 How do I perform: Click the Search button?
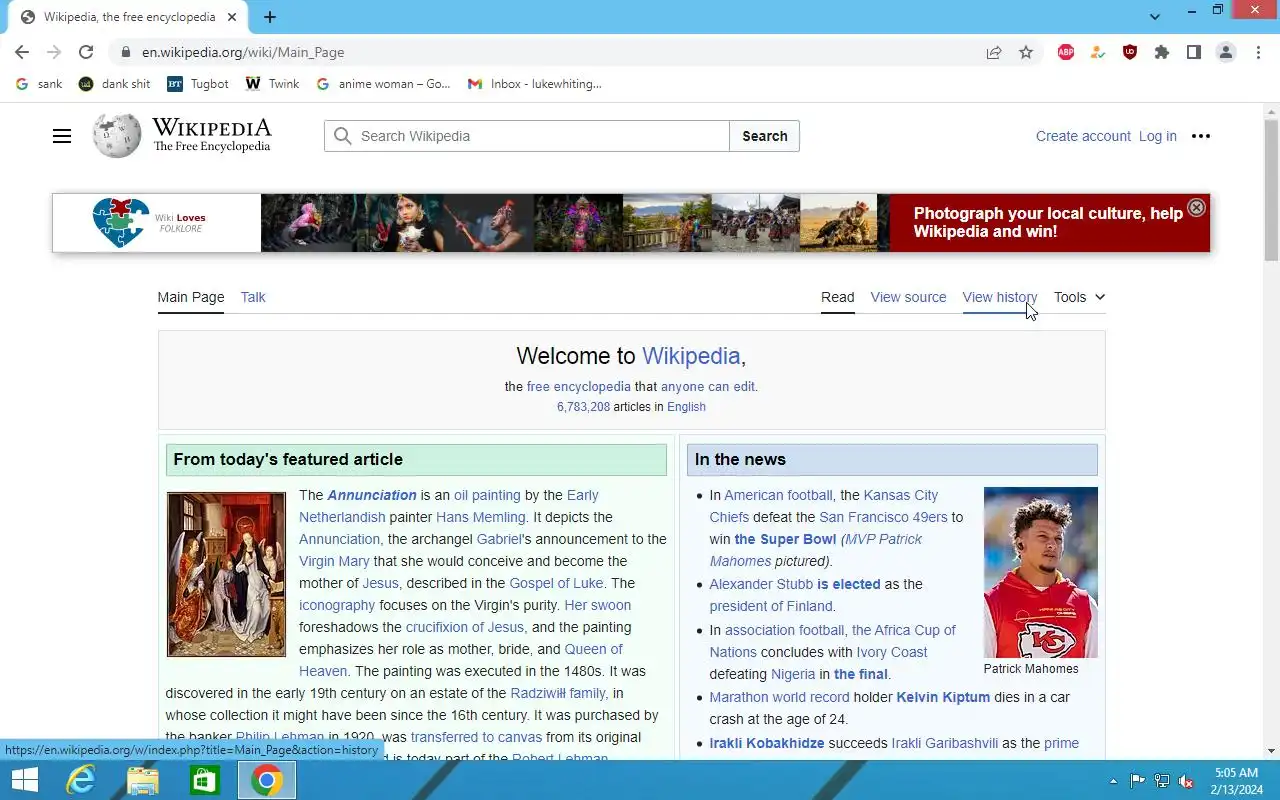click(x=765, y=136)
